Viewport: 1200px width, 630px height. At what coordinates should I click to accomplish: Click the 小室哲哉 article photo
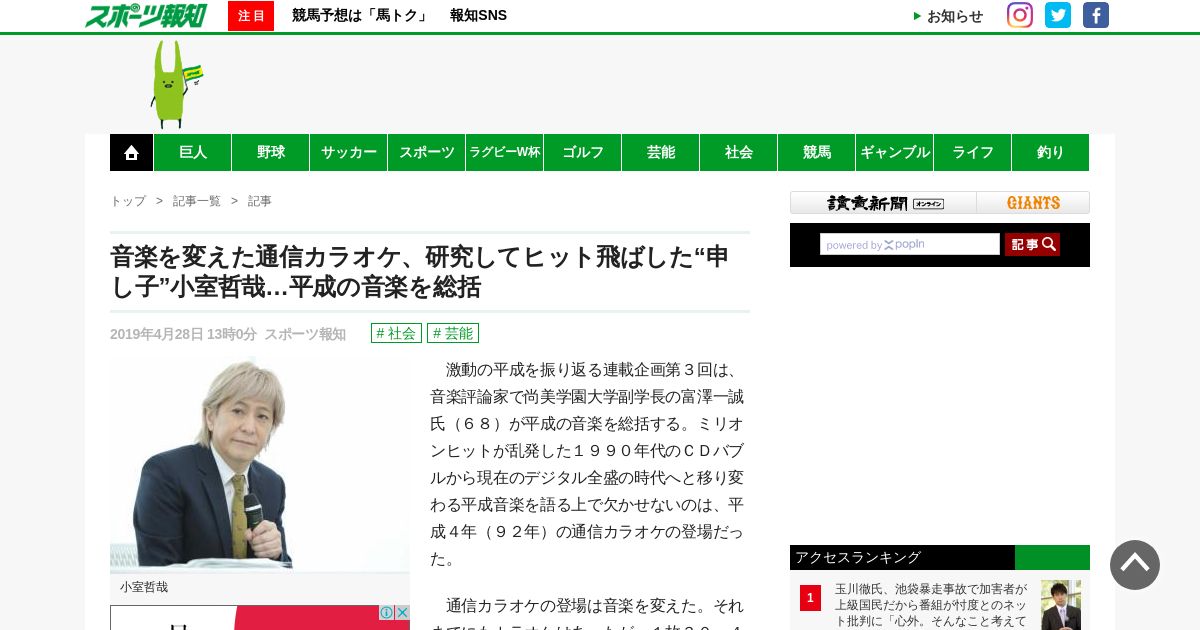tap(260, 464)
